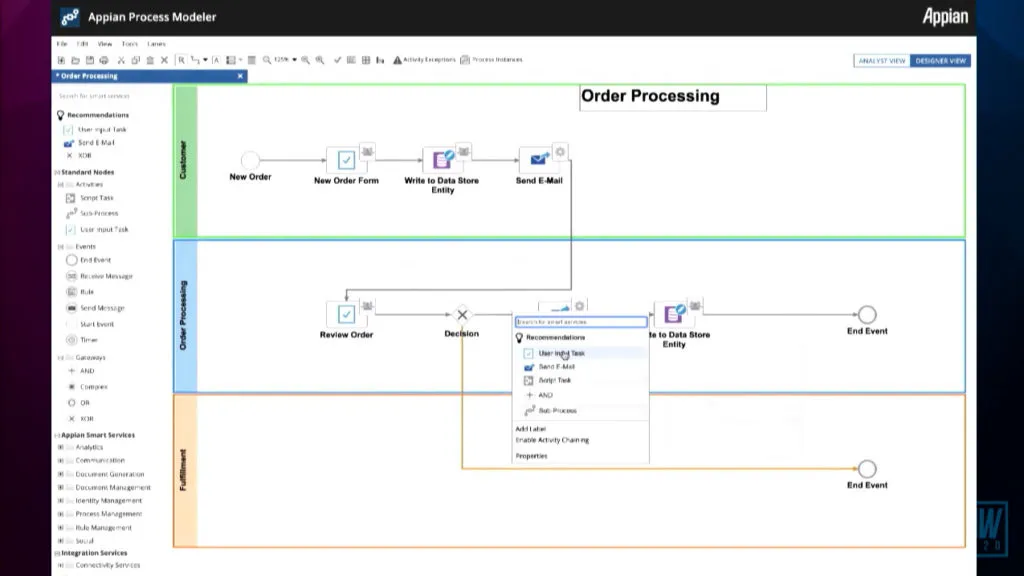The image size is (1024, 576).
Task: Click the New Order start event node
Action: (x=250, y=160)
